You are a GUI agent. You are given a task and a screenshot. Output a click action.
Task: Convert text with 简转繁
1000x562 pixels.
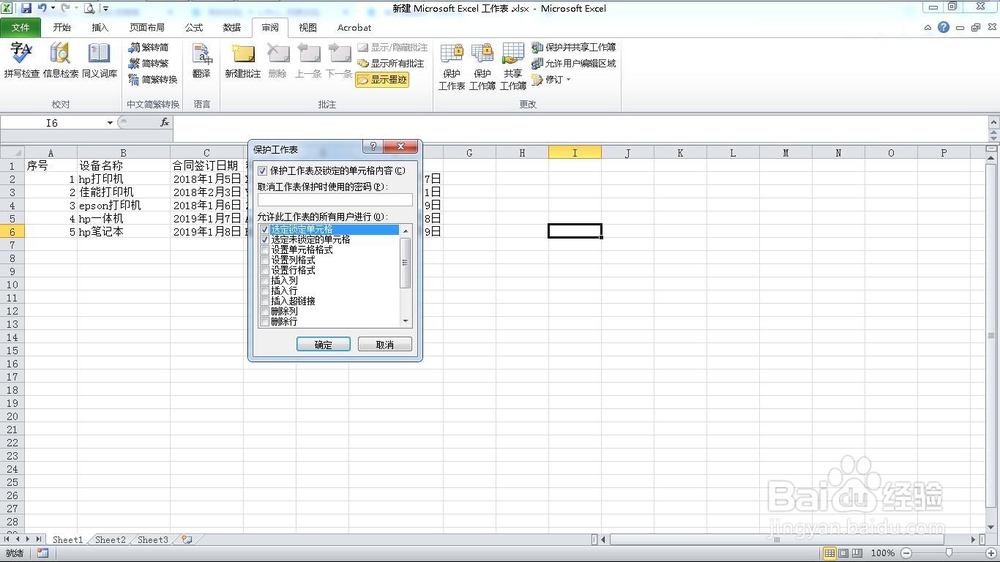[x=149, y=63]
